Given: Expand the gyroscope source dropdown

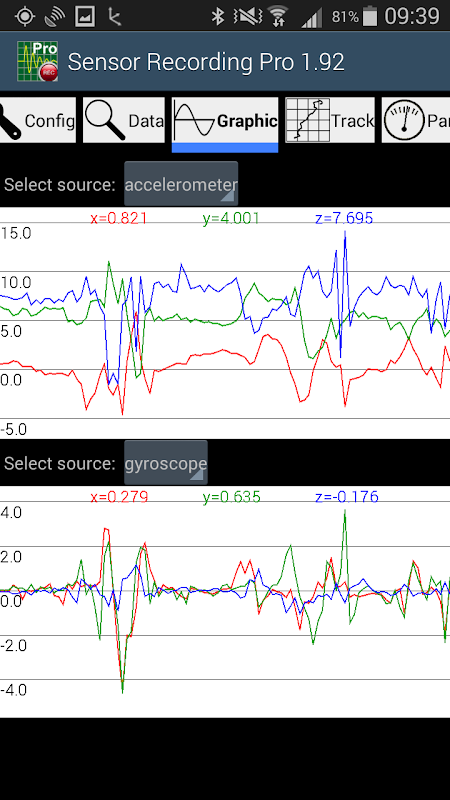Looking at the screenshot, I should pos(166,463).
